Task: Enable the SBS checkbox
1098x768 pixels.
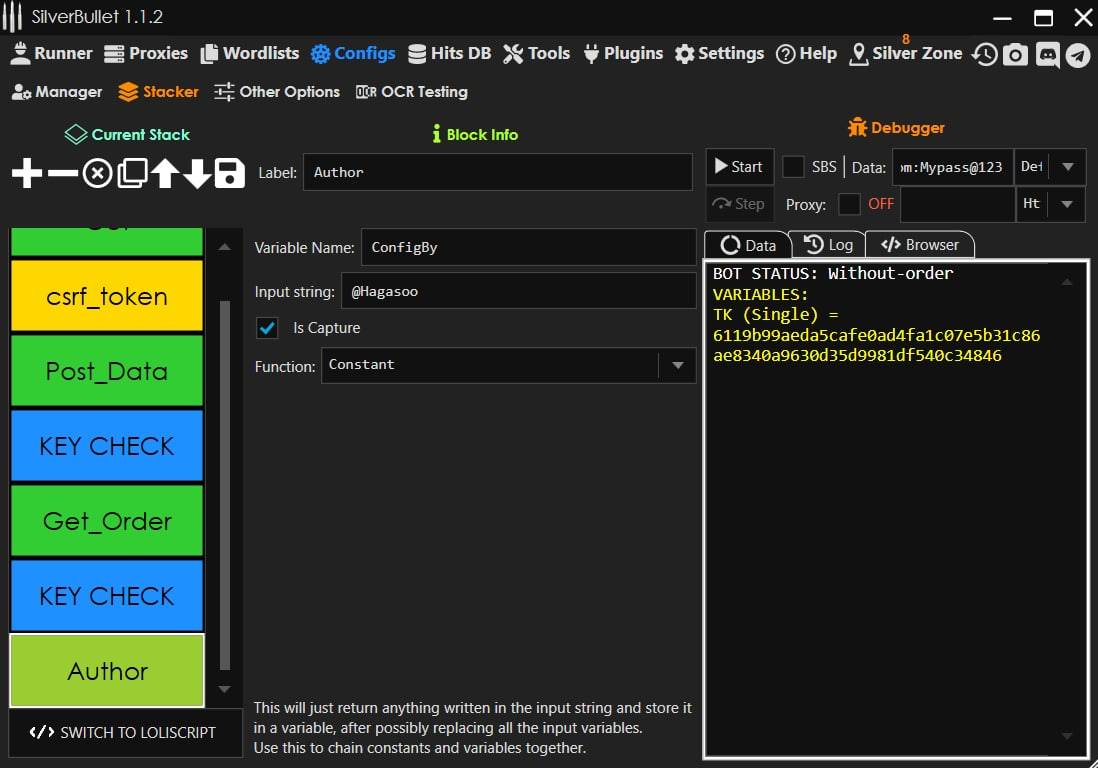Action: [x=793, y=167]
